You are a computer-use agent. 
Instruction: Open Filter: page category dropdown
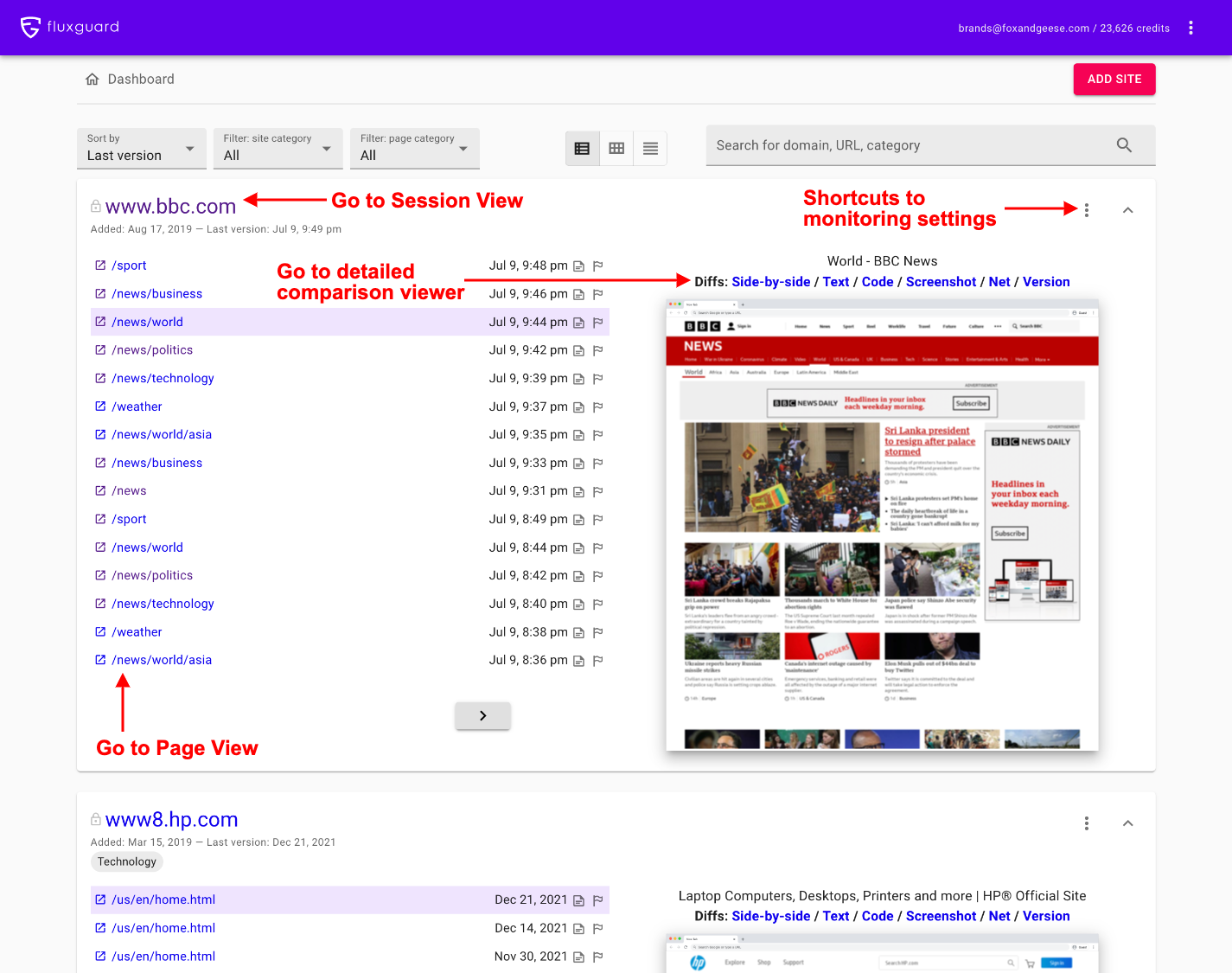click(x=415, y=148)
